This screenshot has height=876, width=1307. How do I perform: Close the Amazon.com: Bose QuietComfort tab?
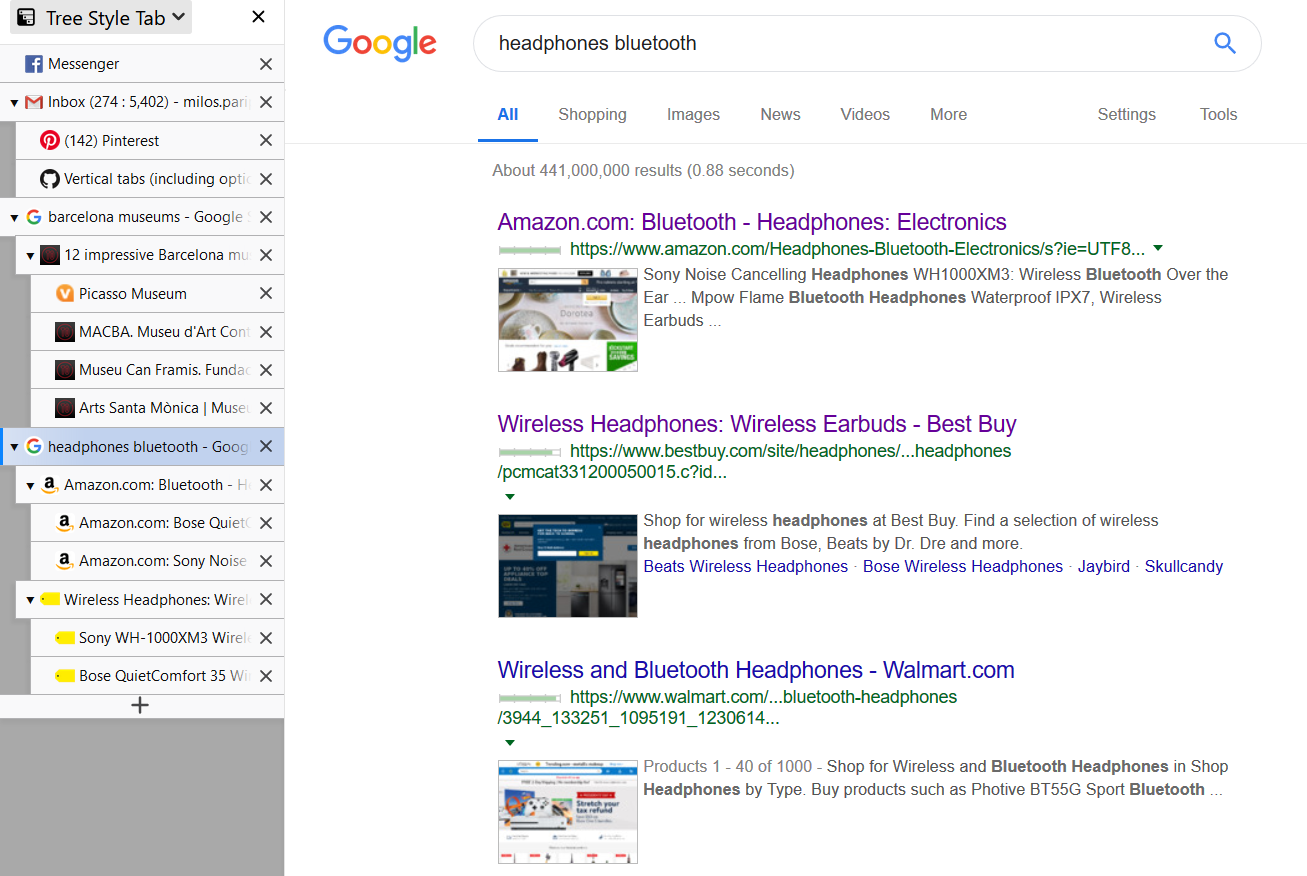pyautogui.click(x=266, y=523)
